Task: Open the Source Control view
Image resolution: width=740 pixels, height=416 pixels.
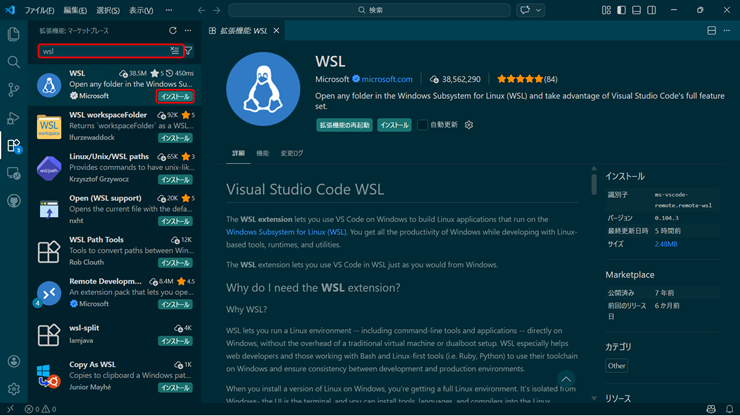Action: (14, 90)
